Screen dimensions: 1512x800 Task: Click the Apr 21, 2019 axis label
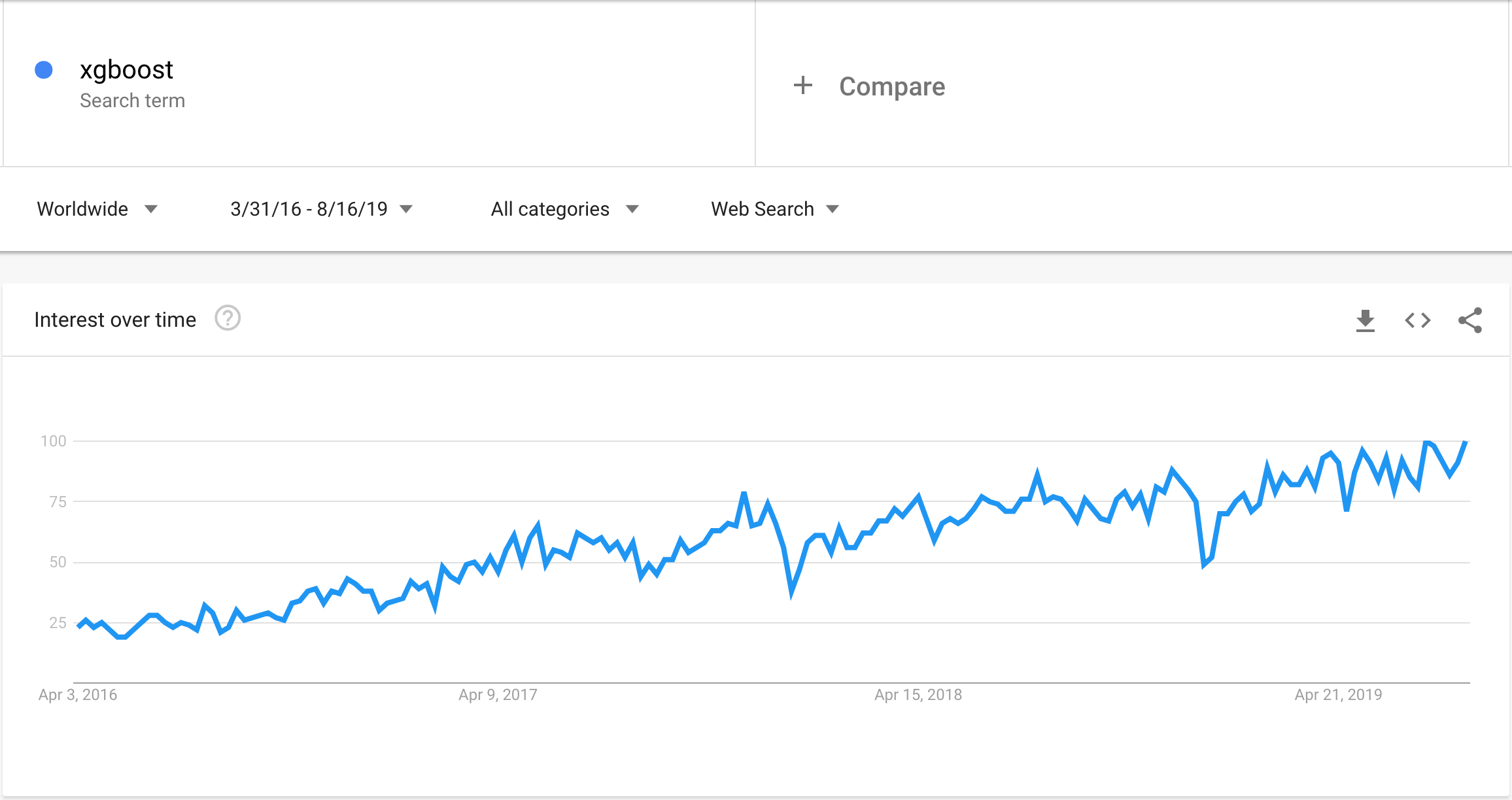[1338, 695]
